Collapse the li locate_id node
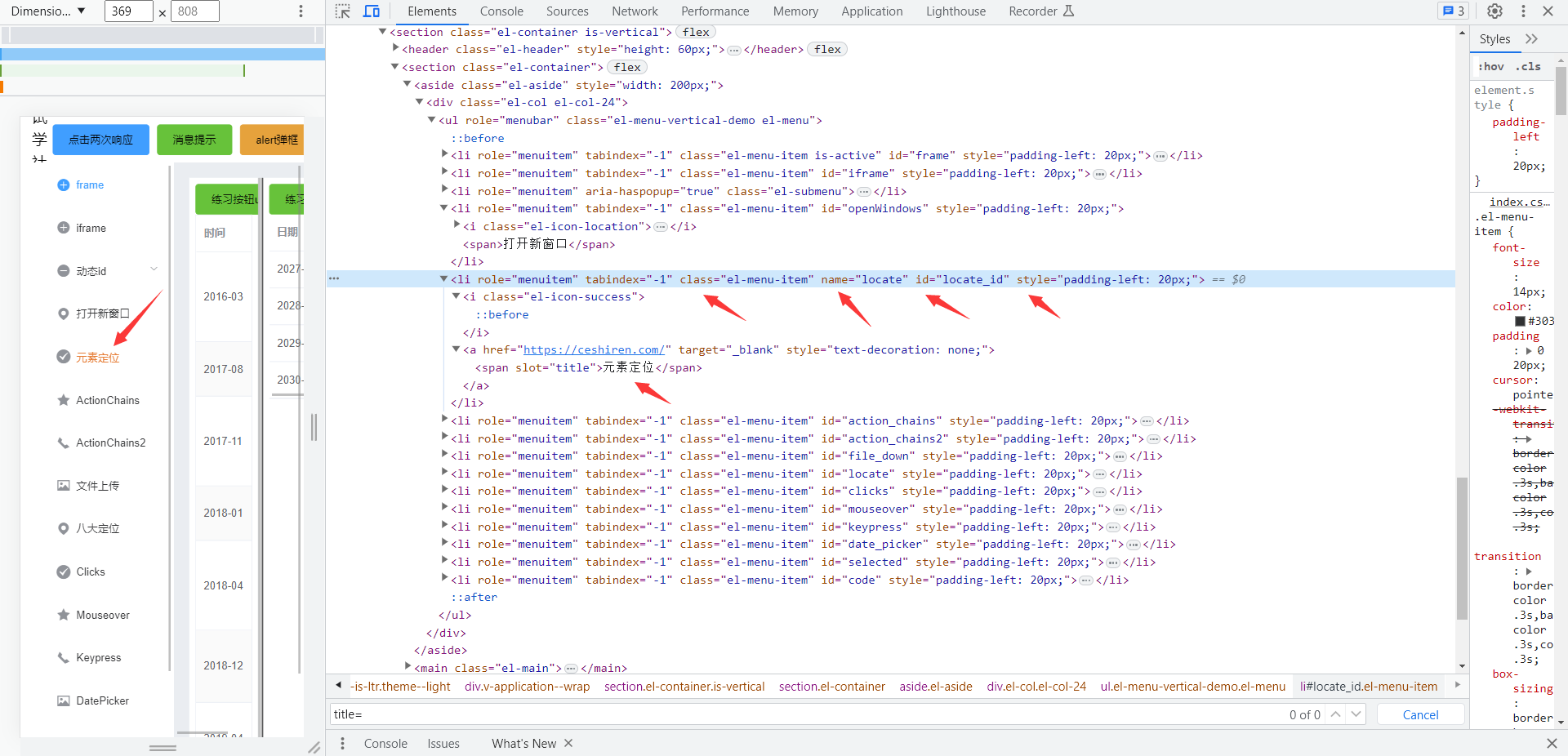The width and height of the screenshot is (1568, 756). pyautogui.click(x=444, y=278)
